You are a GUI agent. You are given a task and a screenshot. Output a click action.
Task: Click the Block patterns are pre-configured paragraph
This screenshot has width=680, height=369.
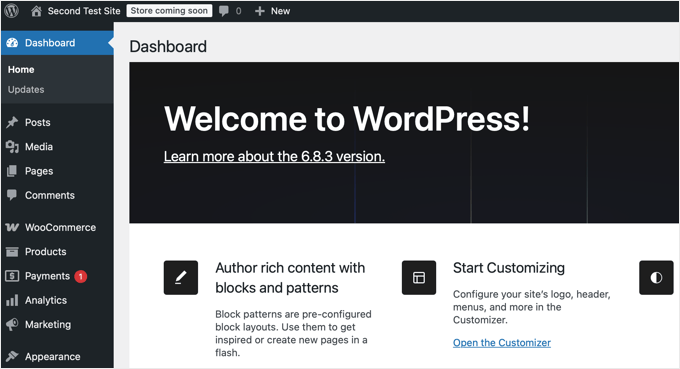click(293, 333)
